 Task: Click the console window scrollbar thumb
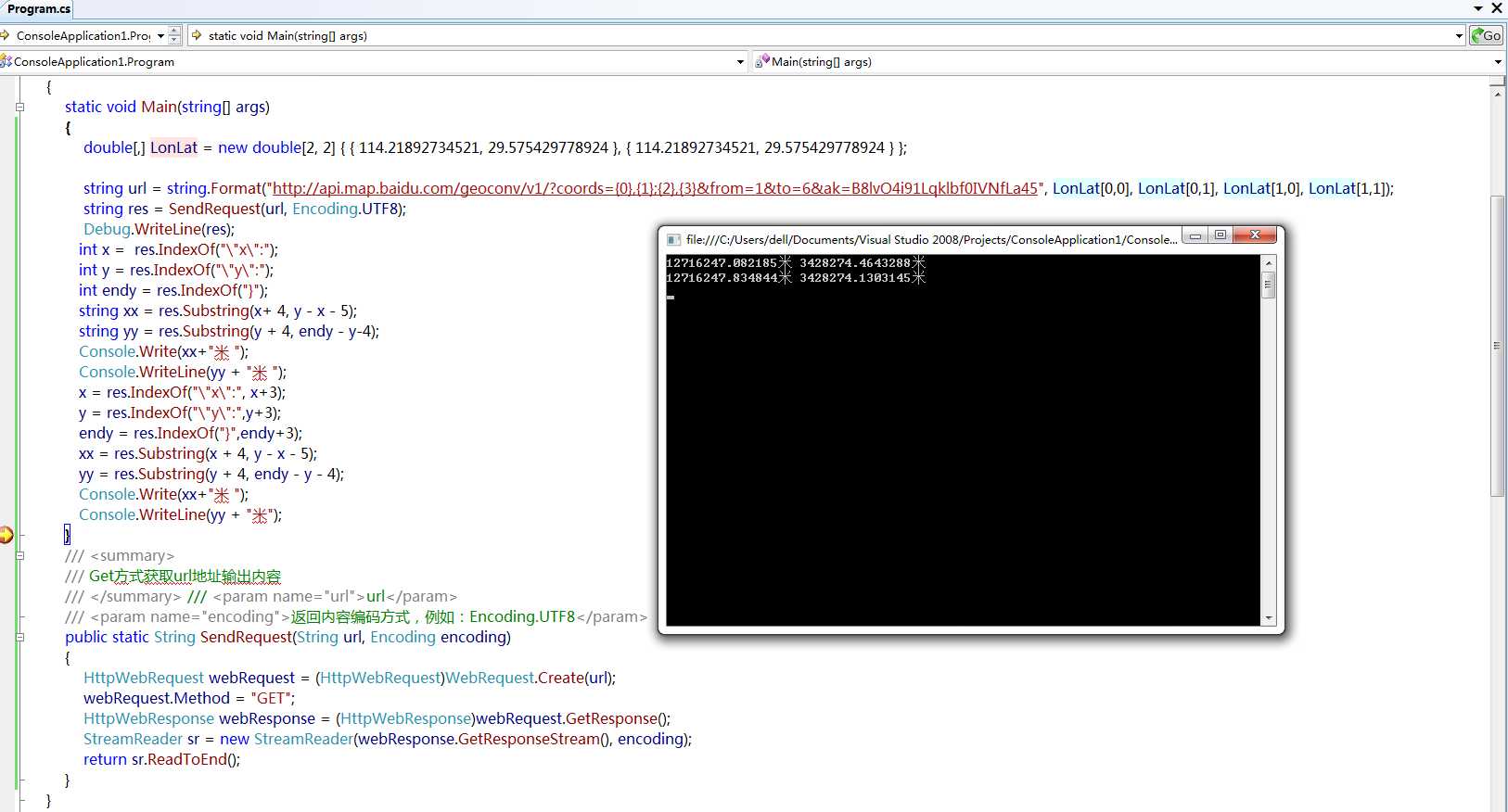[x=1269, y=285]
